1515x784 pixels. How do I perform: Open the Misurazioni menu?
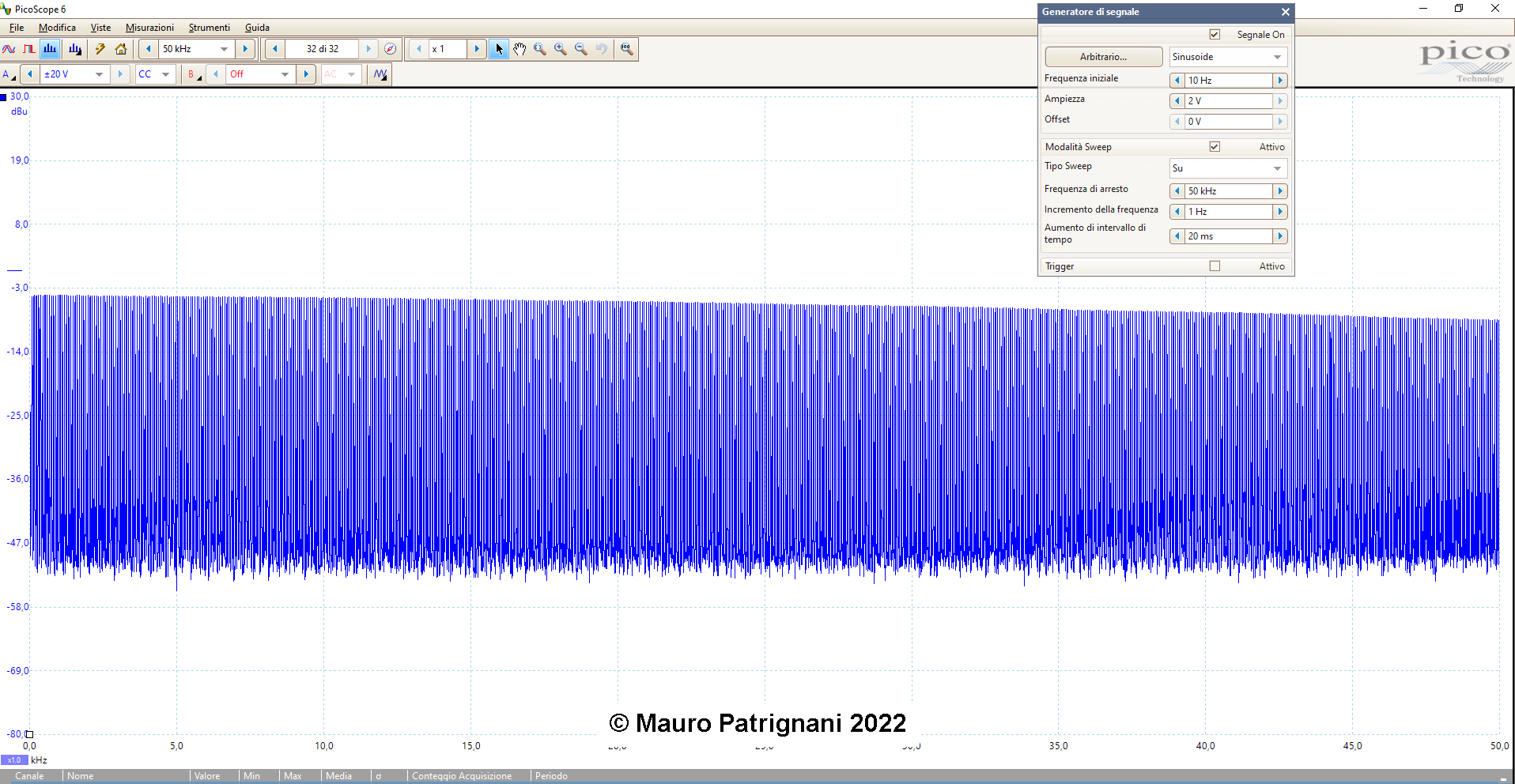pos(149,28)
